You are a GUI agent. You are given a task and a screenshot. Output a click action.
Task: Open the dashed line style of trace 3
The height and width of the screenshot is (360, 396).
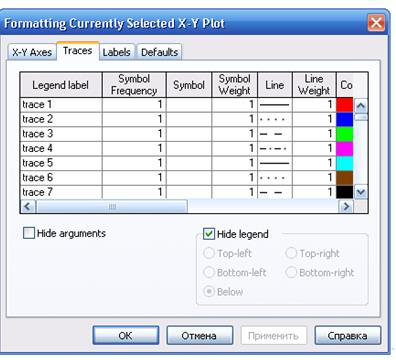(x=275, y=134)
